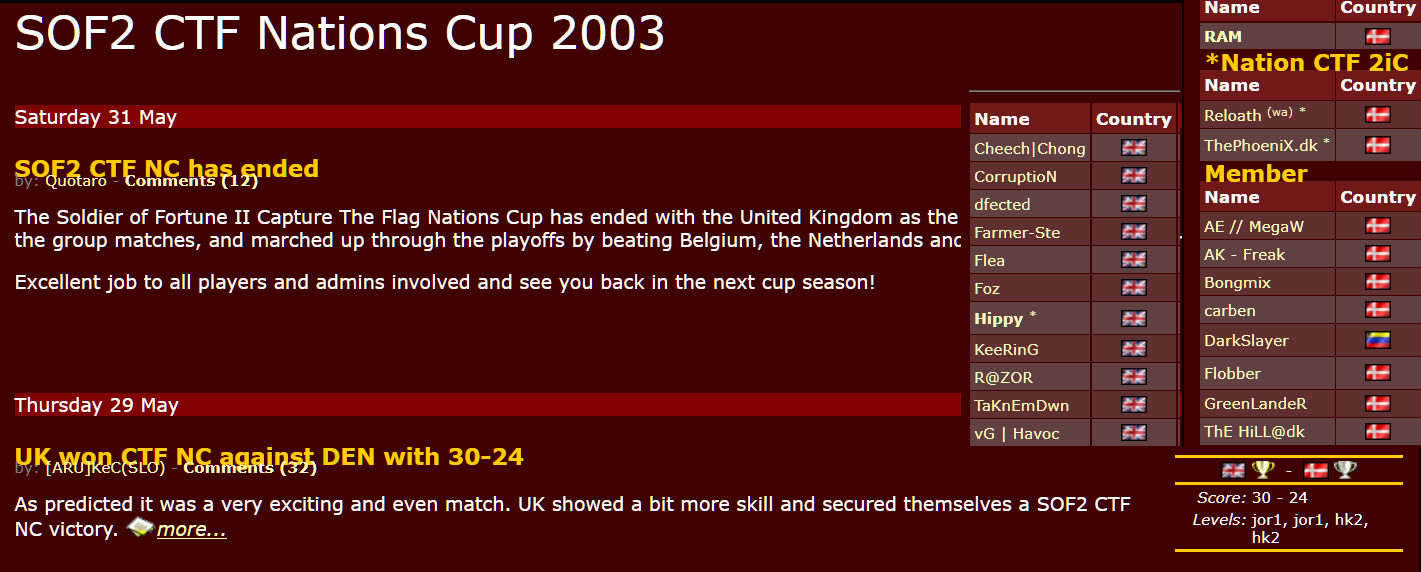Viewport: 1421px width, 572px height.
Task: Click the UK flag in the Hippy row
Action: (x=1133, y=319)
